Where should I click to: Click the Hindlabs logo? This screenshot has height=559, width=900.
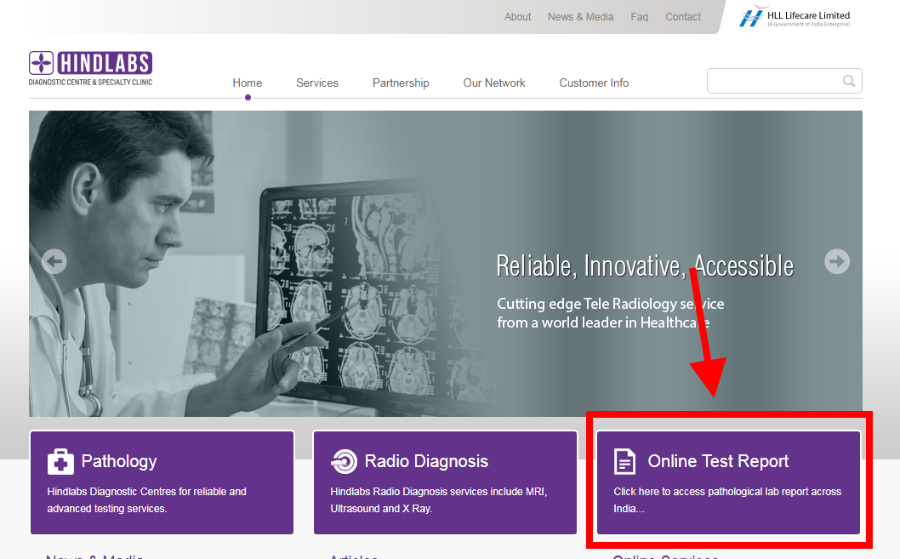[x=91, y=68]
